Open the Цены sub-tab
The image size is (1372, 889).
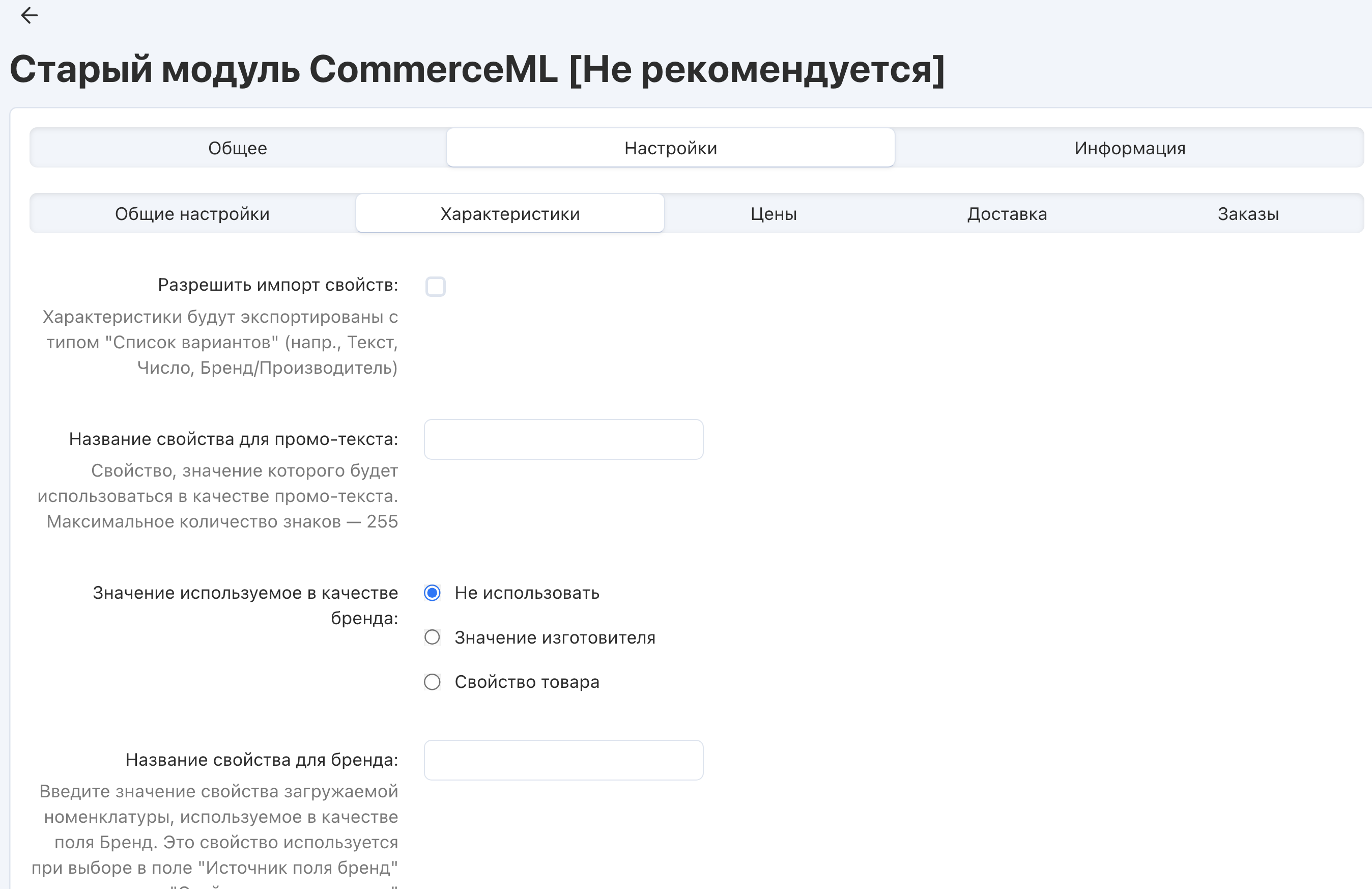tap(774, 214)
